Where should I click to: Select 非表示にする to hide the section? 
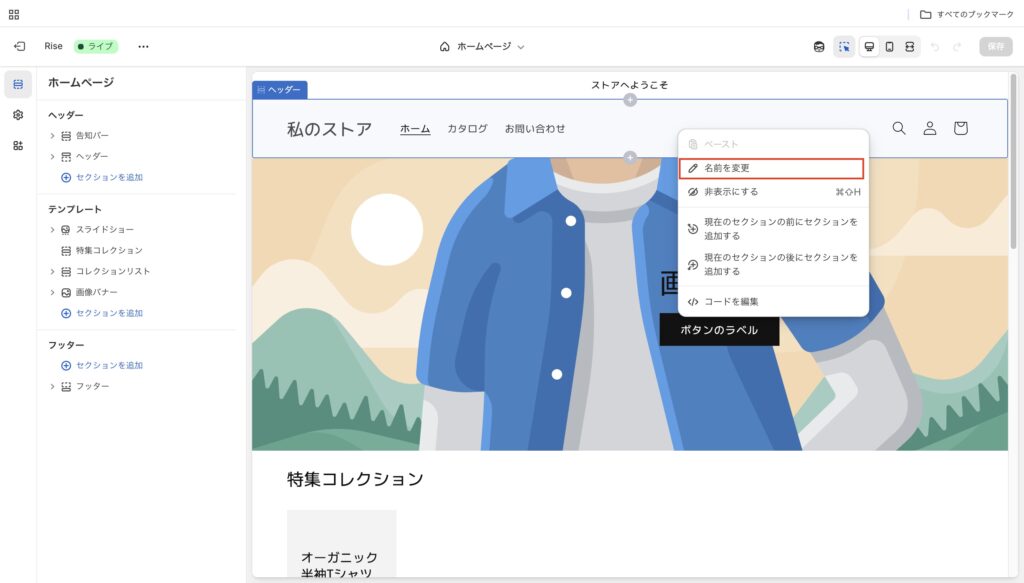[x=731, y=192]
